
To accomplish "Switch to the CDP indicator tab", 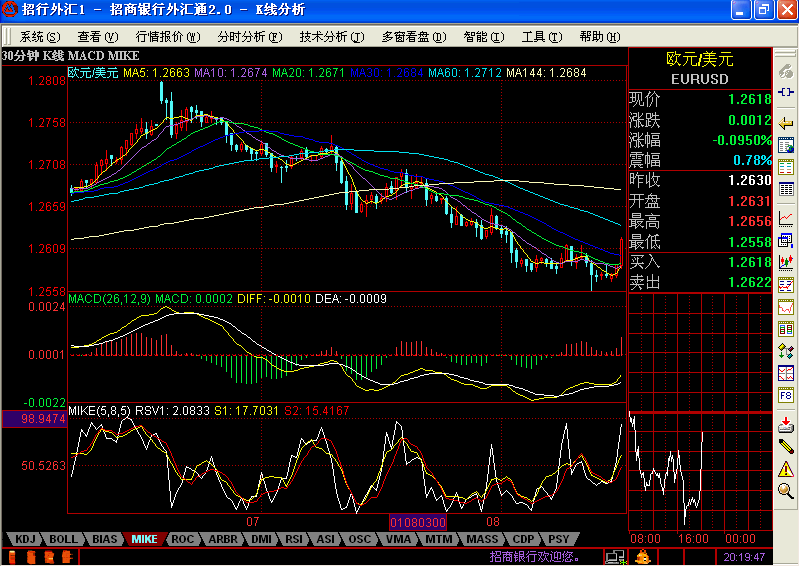I will point(523,539).
